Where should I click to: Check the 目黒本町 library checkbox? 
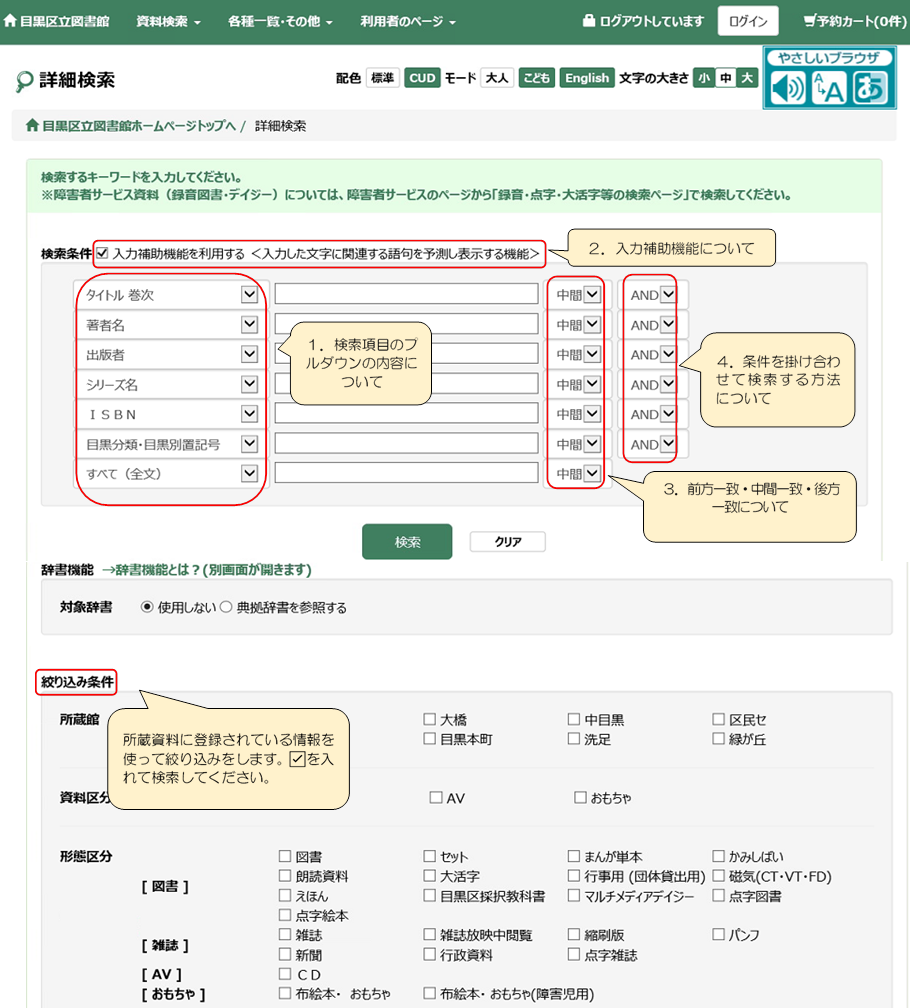429,739
